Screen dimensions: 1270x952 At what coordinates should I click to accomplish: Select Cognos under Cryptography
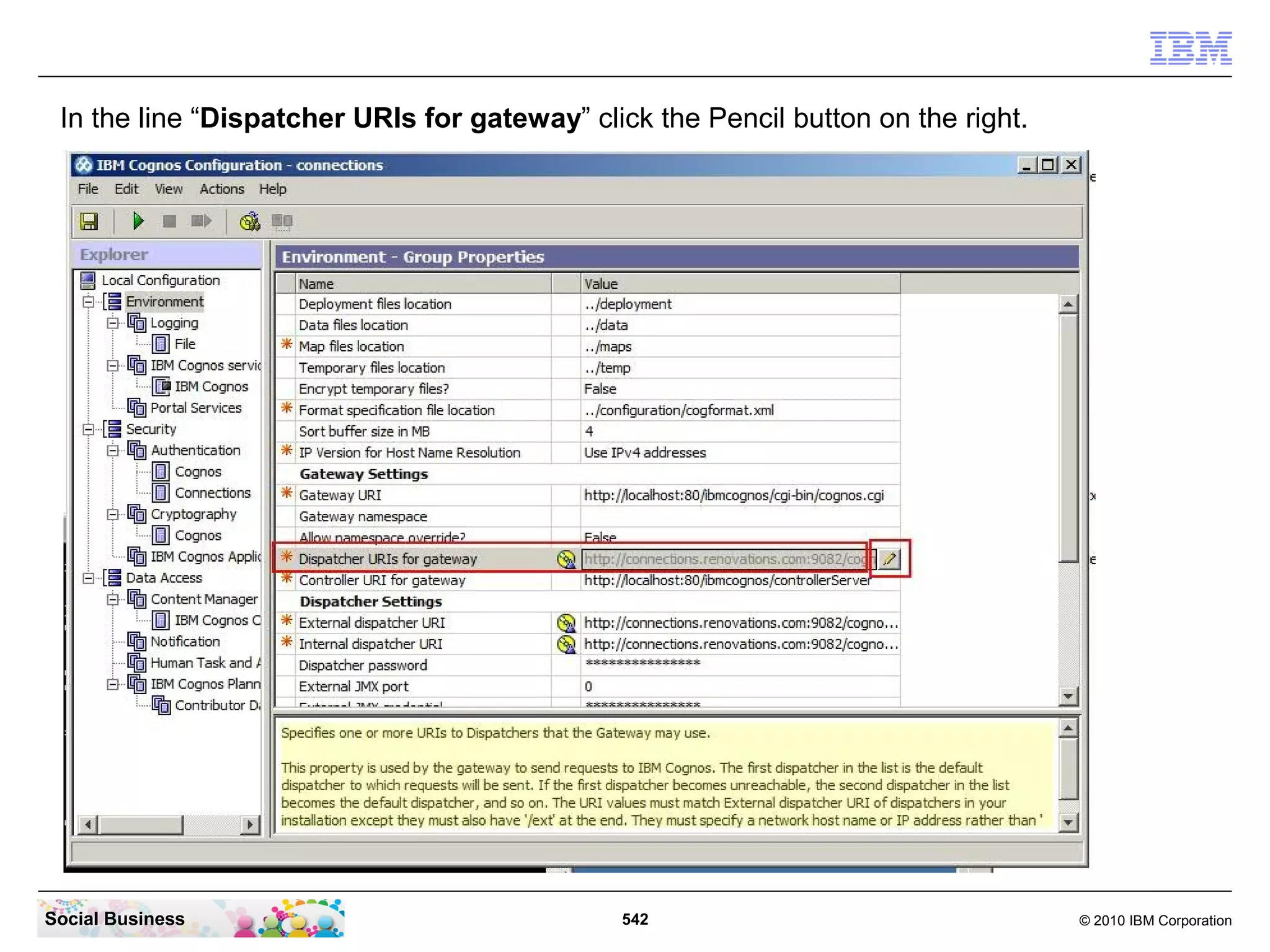coord(198,535)
